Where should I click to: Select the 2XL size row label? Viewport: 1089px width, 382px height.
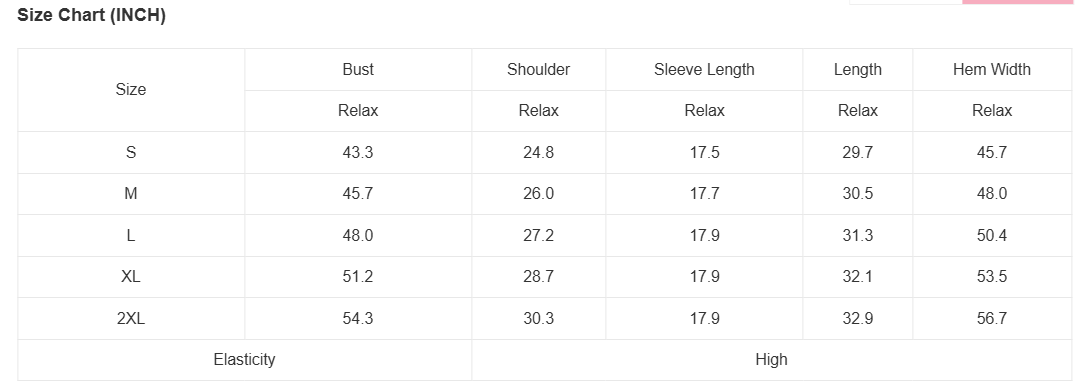(x=131, y=318)
